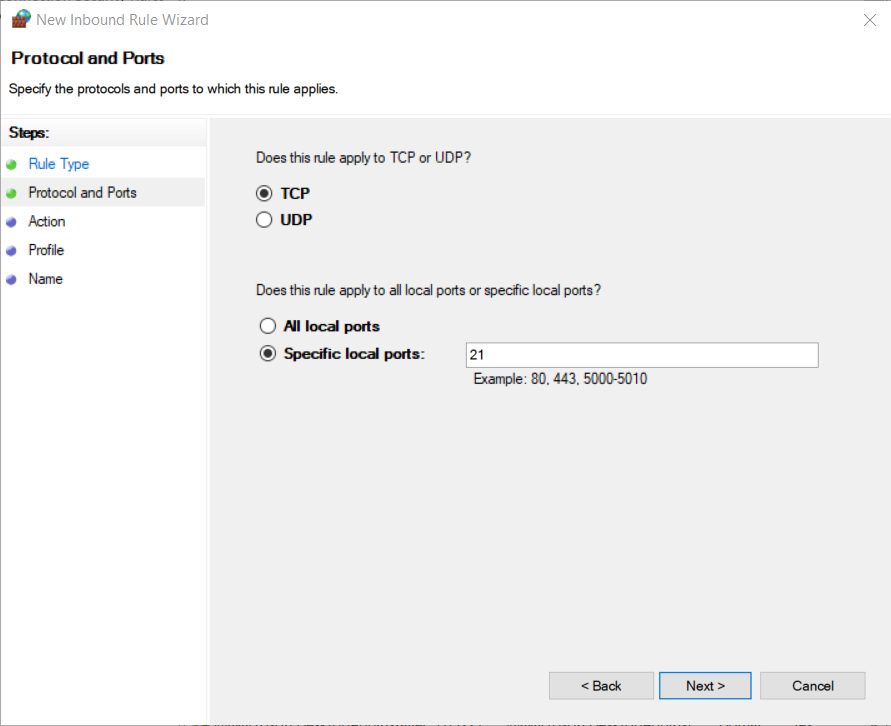Click blue bullet beside Name step
The image size is (891, 726).
[11, 280]
